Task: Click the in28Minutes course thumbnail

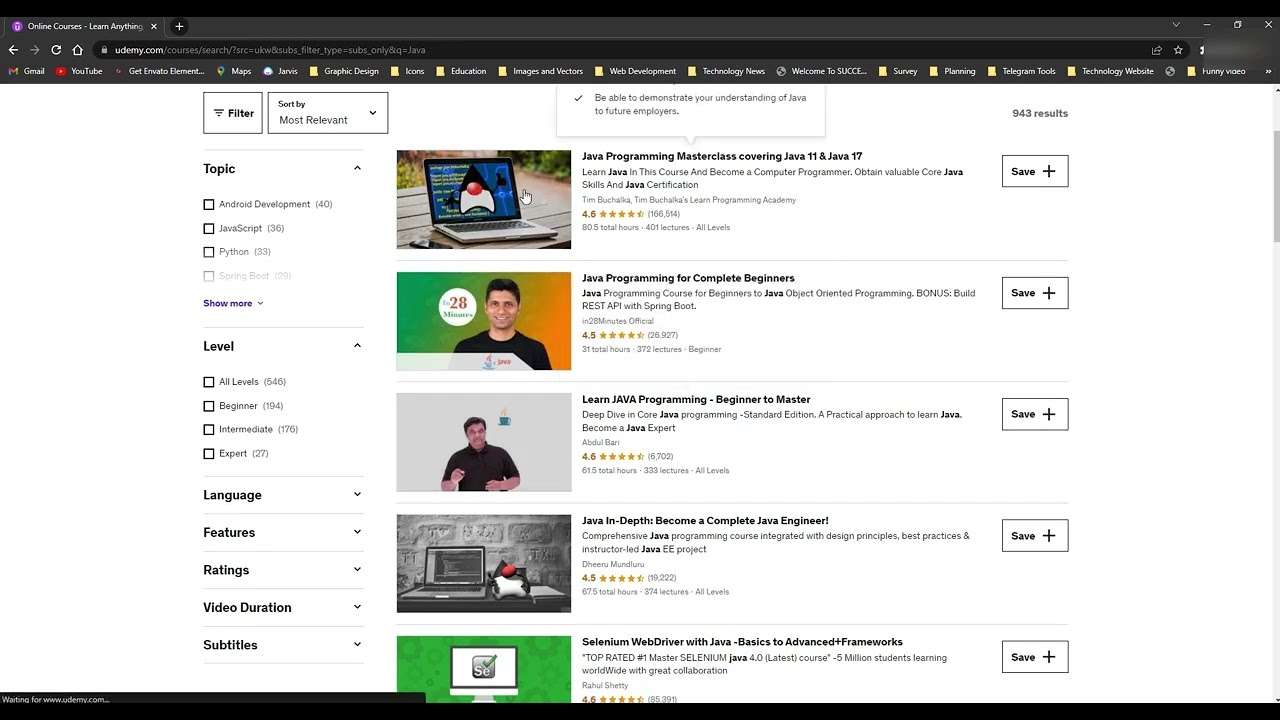Action: [x=484, y=321]
